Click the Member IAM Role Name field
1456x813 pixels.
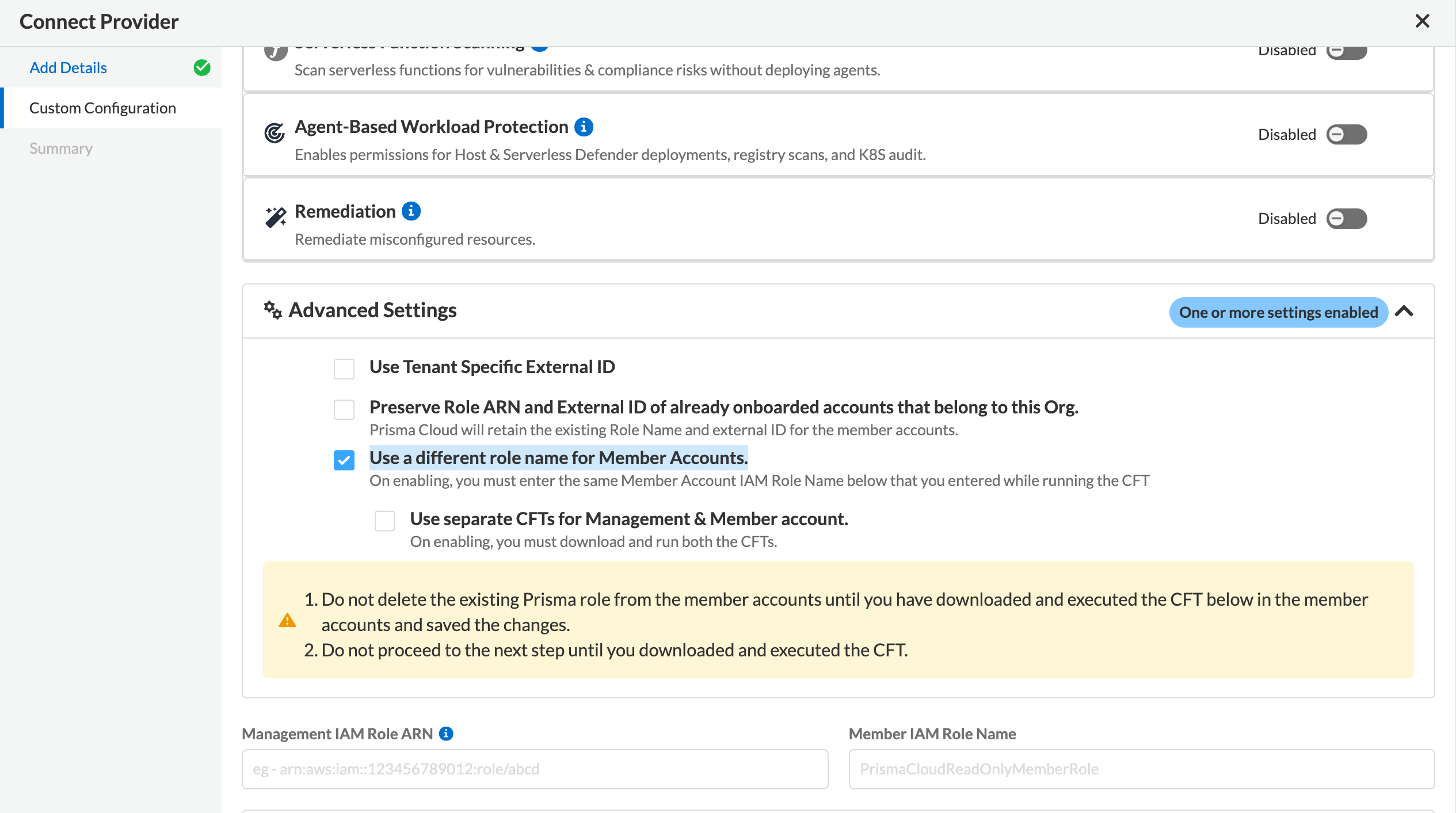click(x=1141, y=769)
